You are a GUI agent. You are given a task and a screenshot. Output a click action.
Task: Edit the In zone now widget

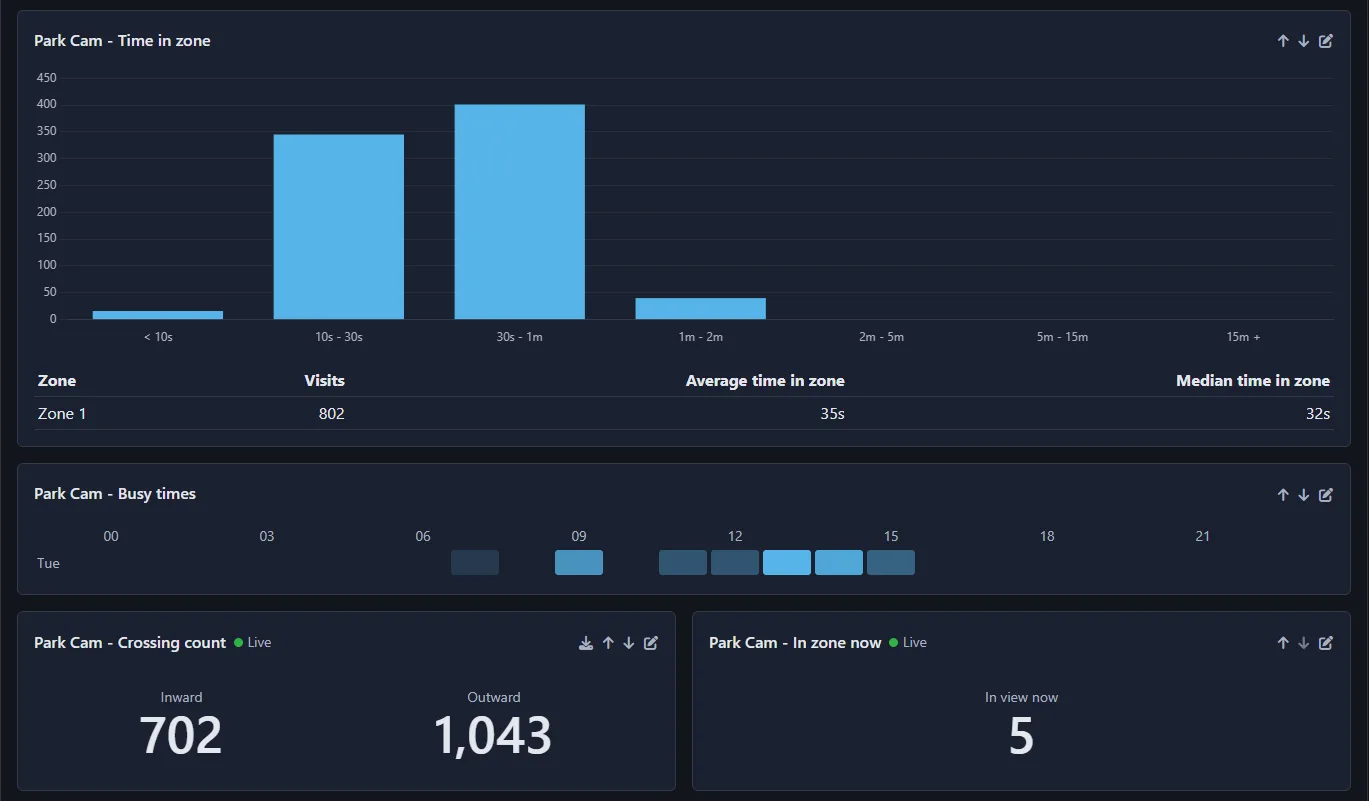click(x=1326, y=643)
